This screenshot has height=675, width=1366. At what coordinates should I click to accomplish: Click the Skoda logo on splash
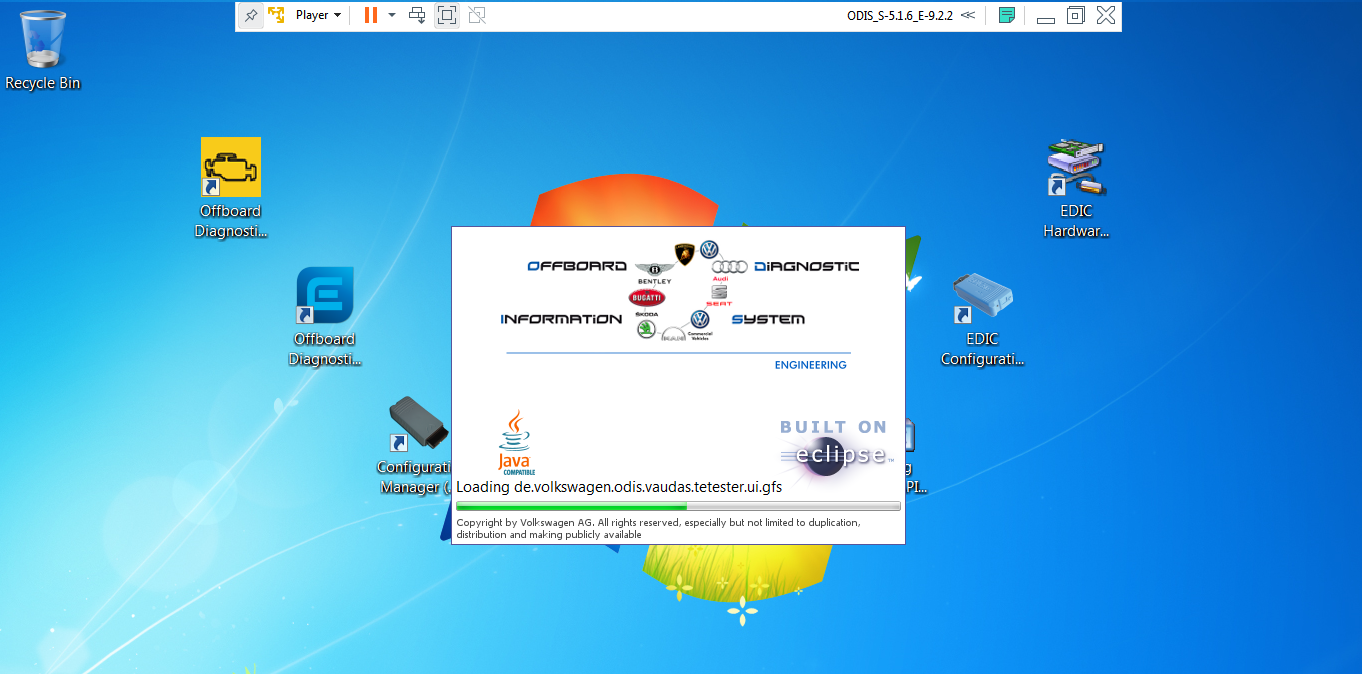coord(647,325)
